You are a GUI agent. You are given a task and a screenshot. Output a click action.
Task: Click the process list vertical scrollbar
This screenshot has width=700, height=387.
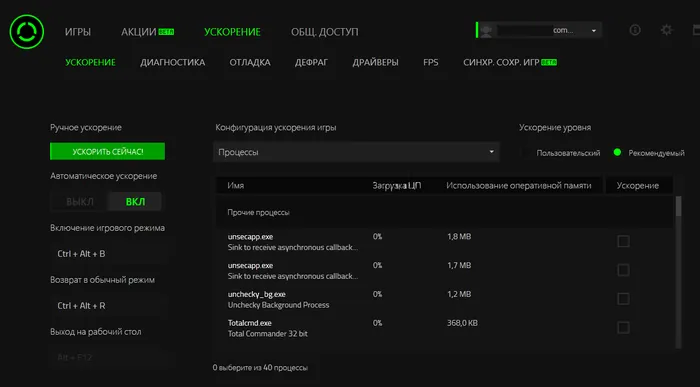click(679, 272)
